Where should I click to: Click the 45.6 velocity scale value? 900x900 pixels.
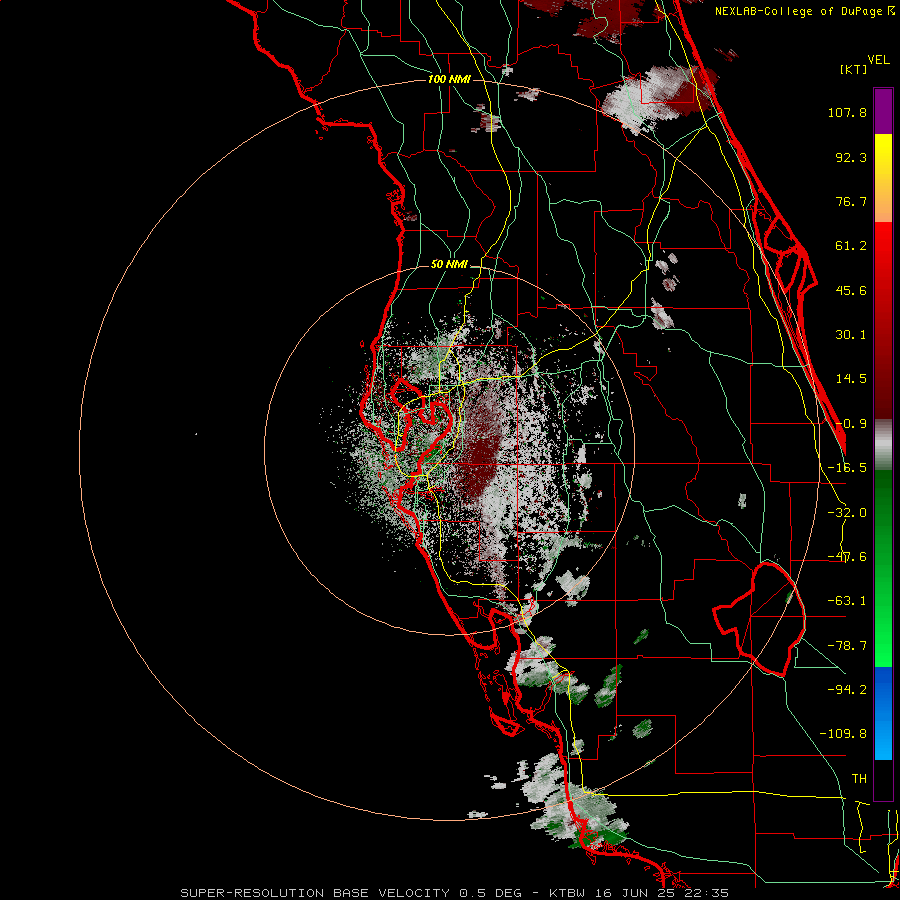click(851, 290)
